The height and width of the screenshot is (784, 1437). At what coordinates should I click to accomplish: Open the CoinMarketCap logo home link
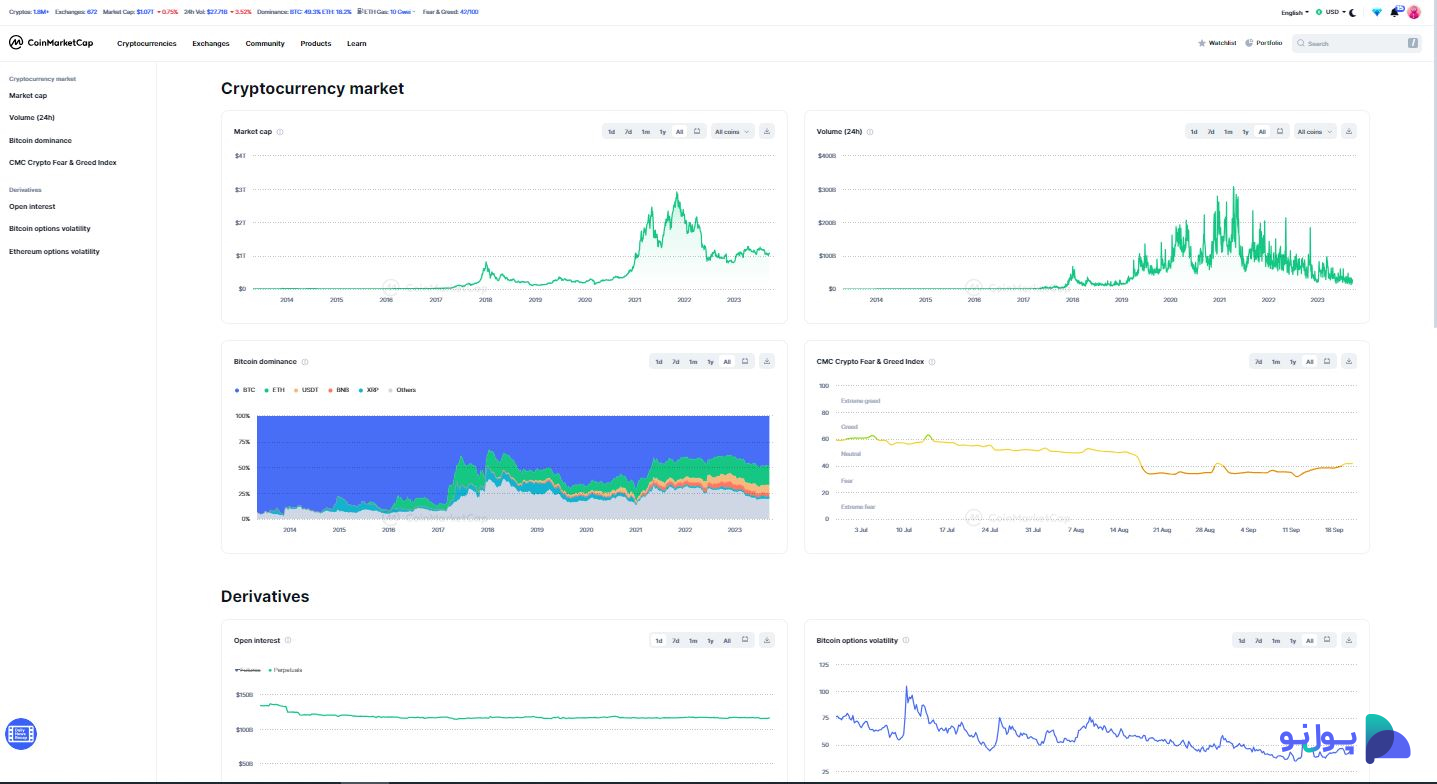[51, 43]
